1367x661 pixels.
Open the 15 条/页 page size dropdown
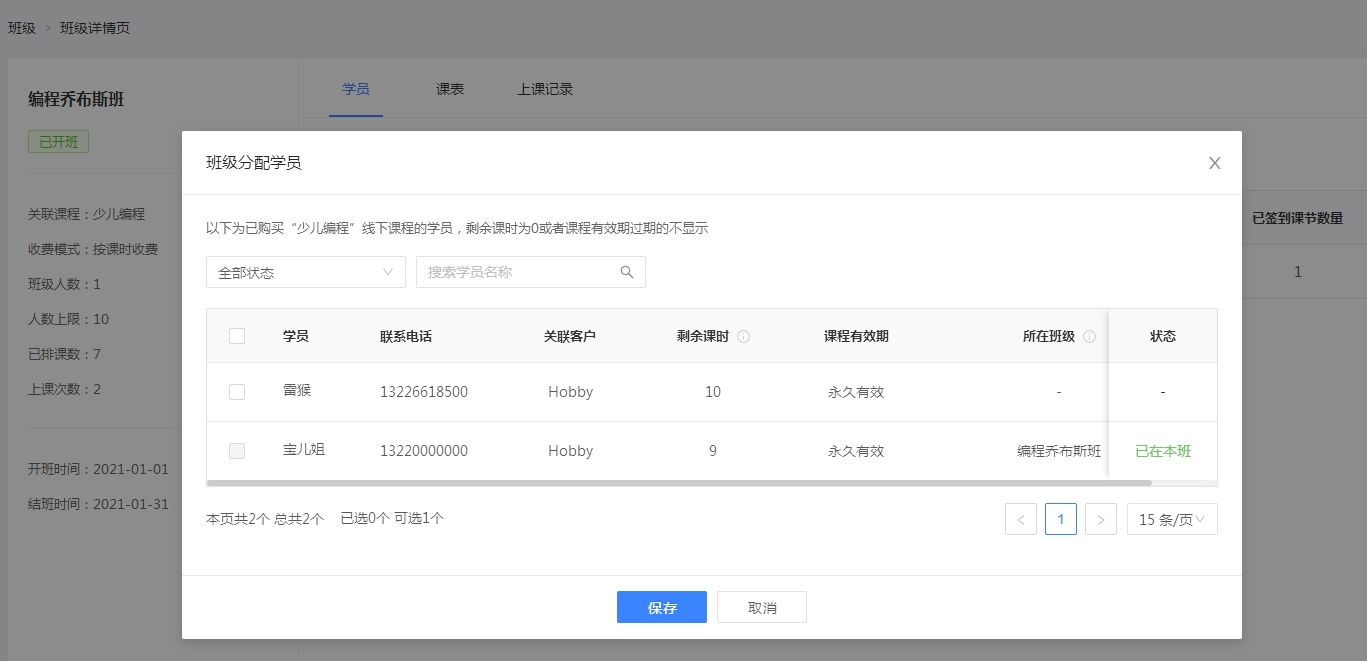1172,519
